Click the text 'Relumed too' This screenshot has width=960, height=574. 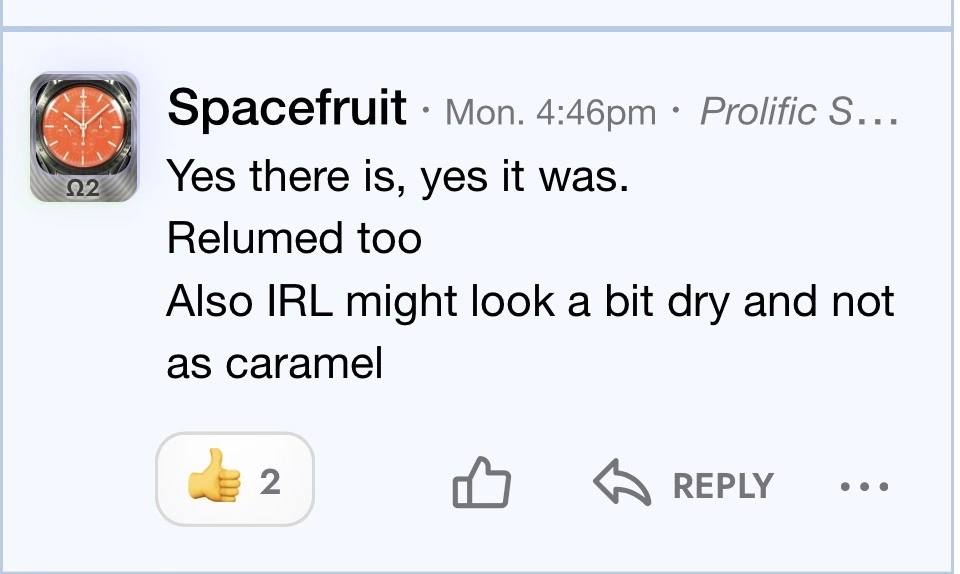point(294,239)
